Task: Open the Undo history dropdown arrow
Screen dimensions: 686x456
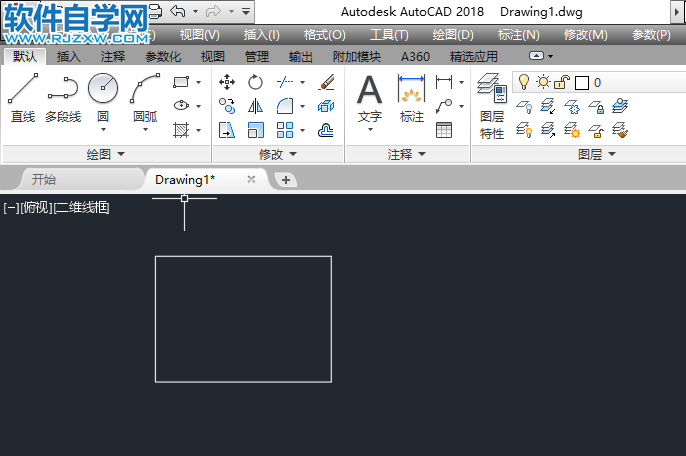Action: point(195,11)
